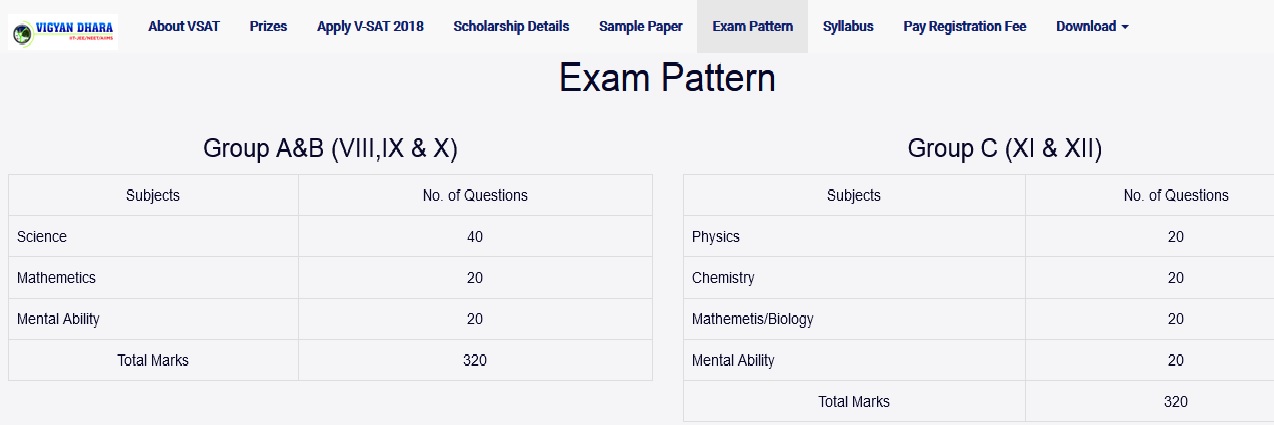The height and width of the screenshot is (425, 1274).
Task: Open the Syllabus page
Action: (848, 26)
